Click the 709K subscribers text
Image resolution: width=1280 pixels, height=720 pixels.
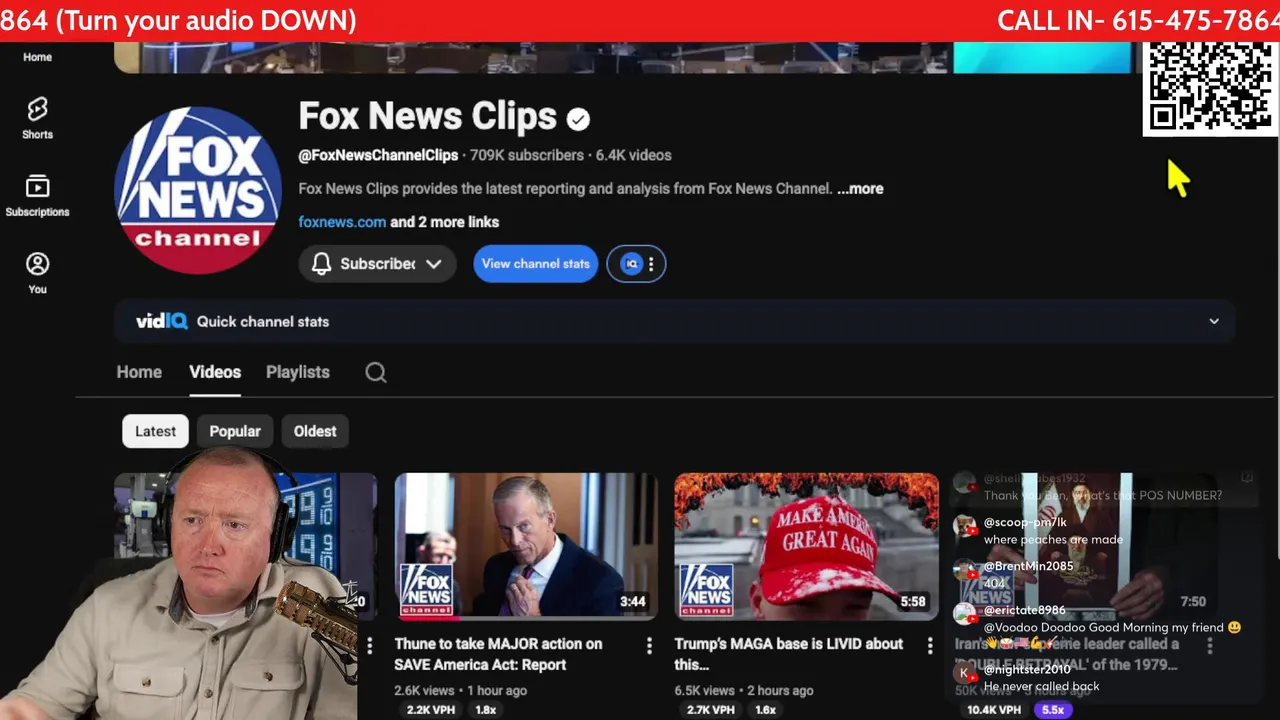tap(527, 155)
